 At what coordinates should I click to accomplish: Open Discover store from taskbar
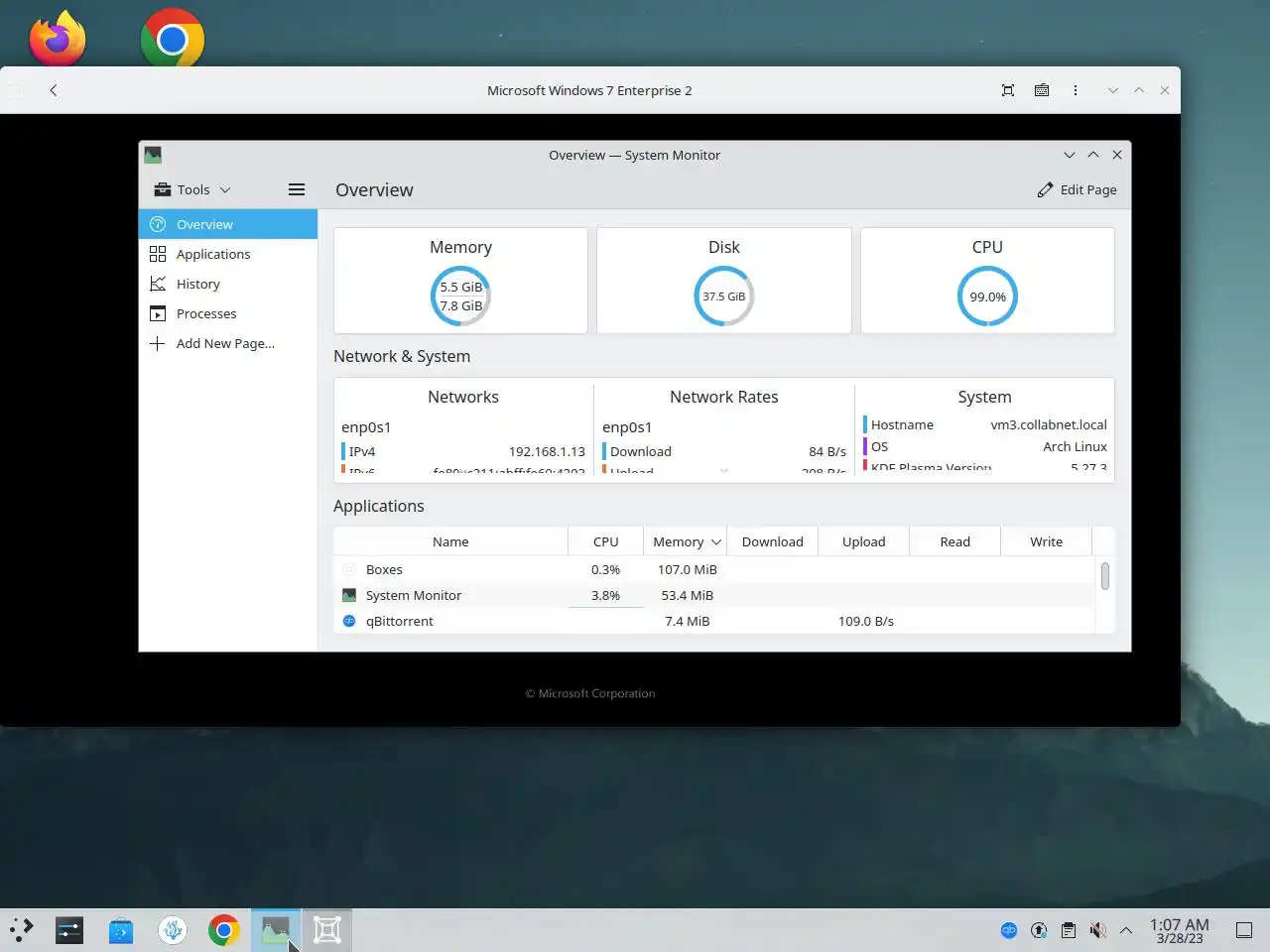(121, 930)
